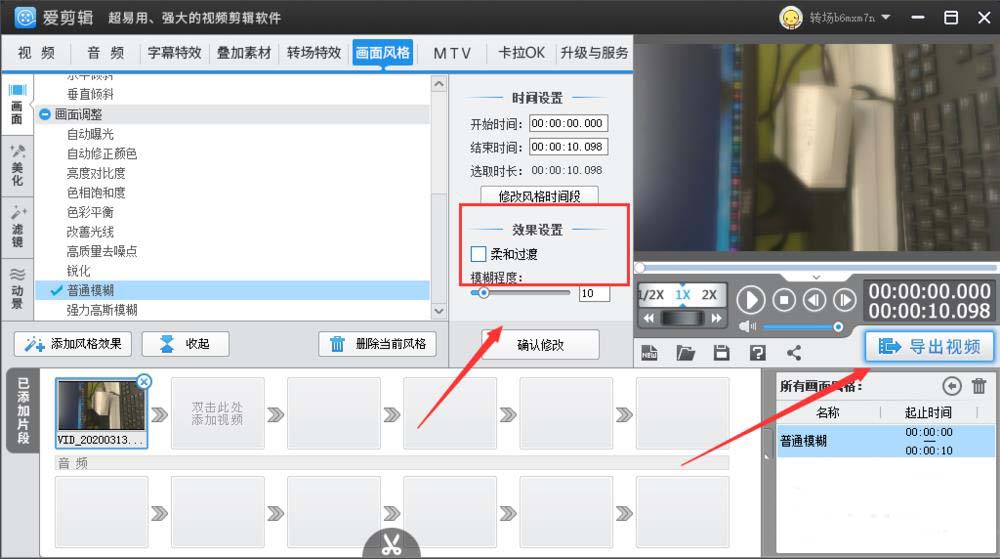Viewport: 1000px width, 559px height.
Task: Click the 模糊程度 slider handle
Action: [483, 293]
